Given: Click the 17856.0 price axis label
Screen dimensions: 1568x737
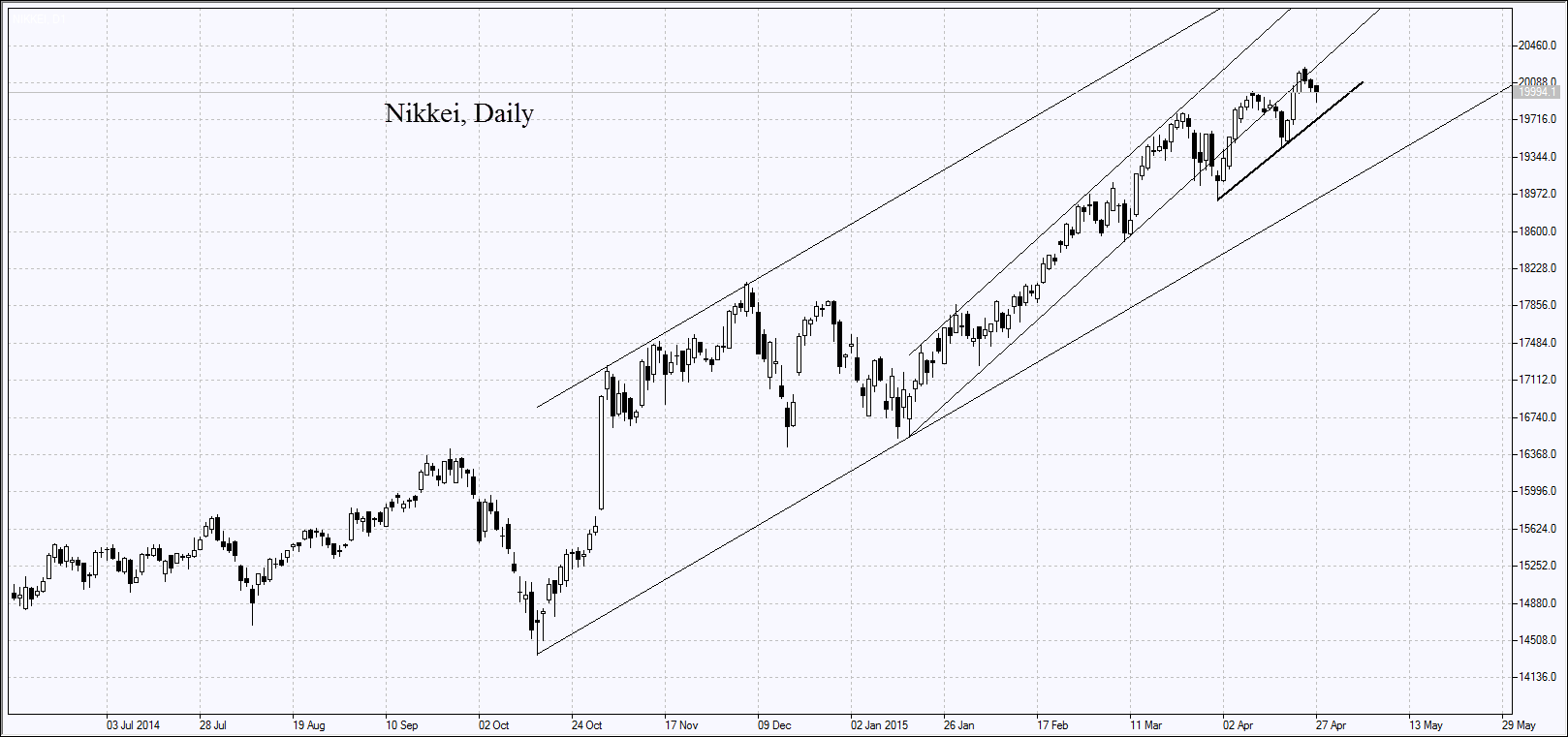Looking at the screenshot, I should (x=1538, y=305).
